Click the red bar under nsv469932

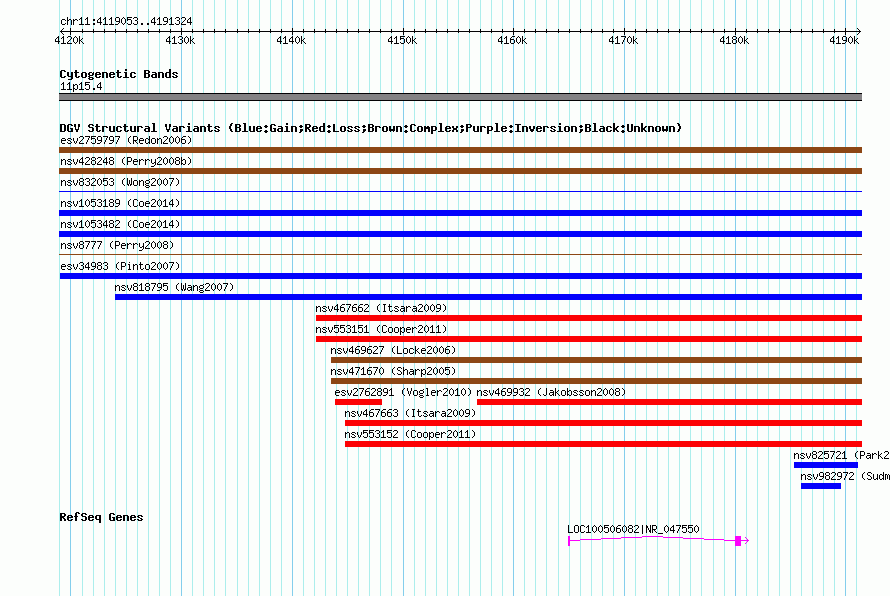click(x=669, y=402)
